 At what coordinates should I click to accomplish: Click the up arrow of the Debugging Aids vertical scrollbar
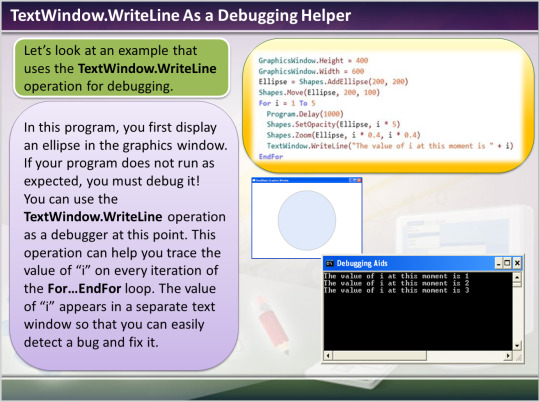coord(517,277)
